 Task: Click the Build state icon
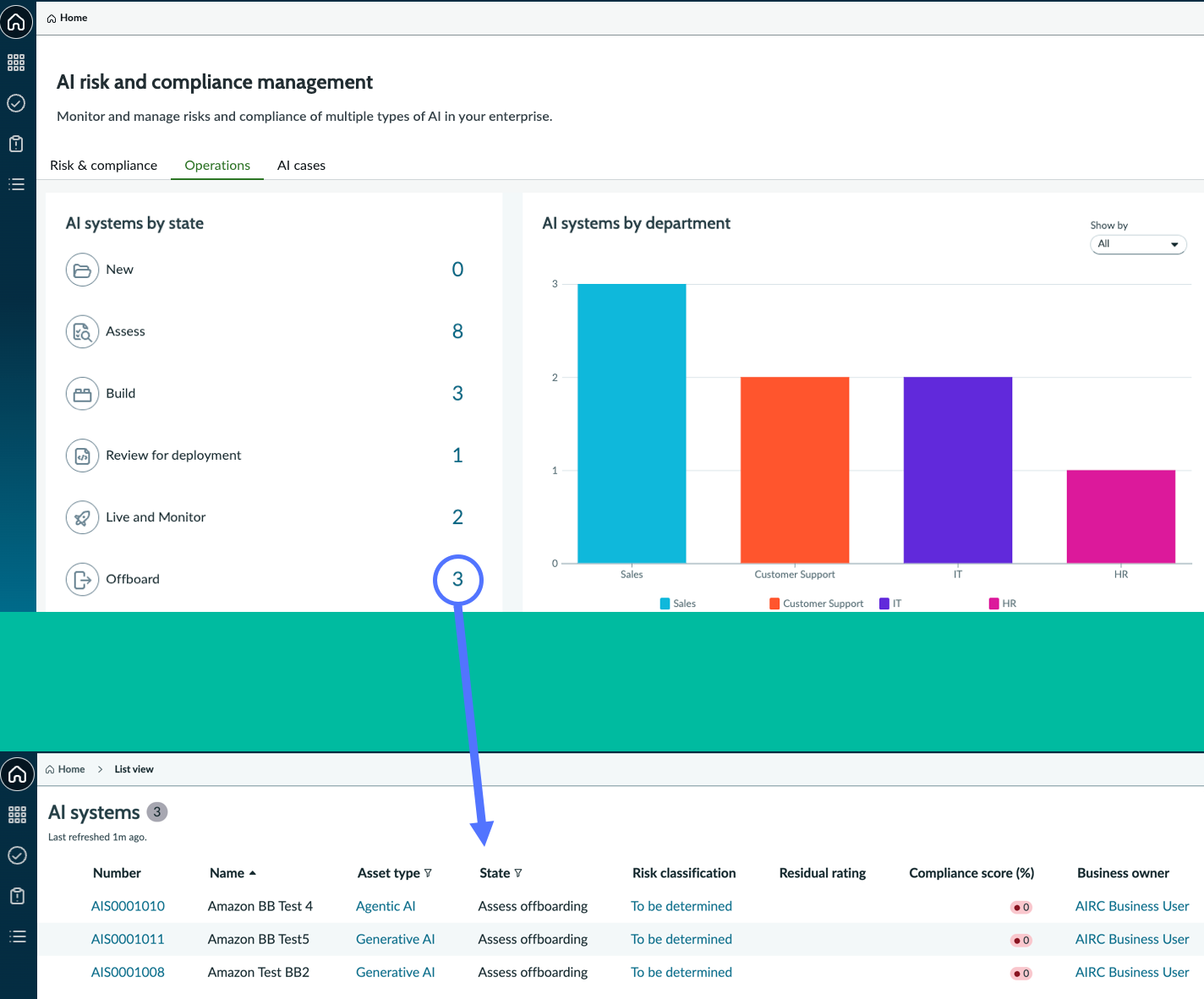coord(82,394)
